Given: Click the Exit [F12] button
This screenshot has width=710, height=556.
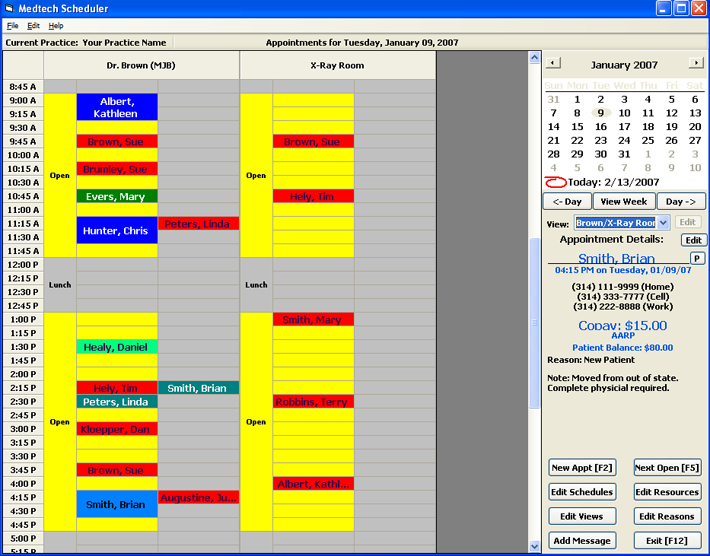Looking at the screenshot, I should point(667,541).
